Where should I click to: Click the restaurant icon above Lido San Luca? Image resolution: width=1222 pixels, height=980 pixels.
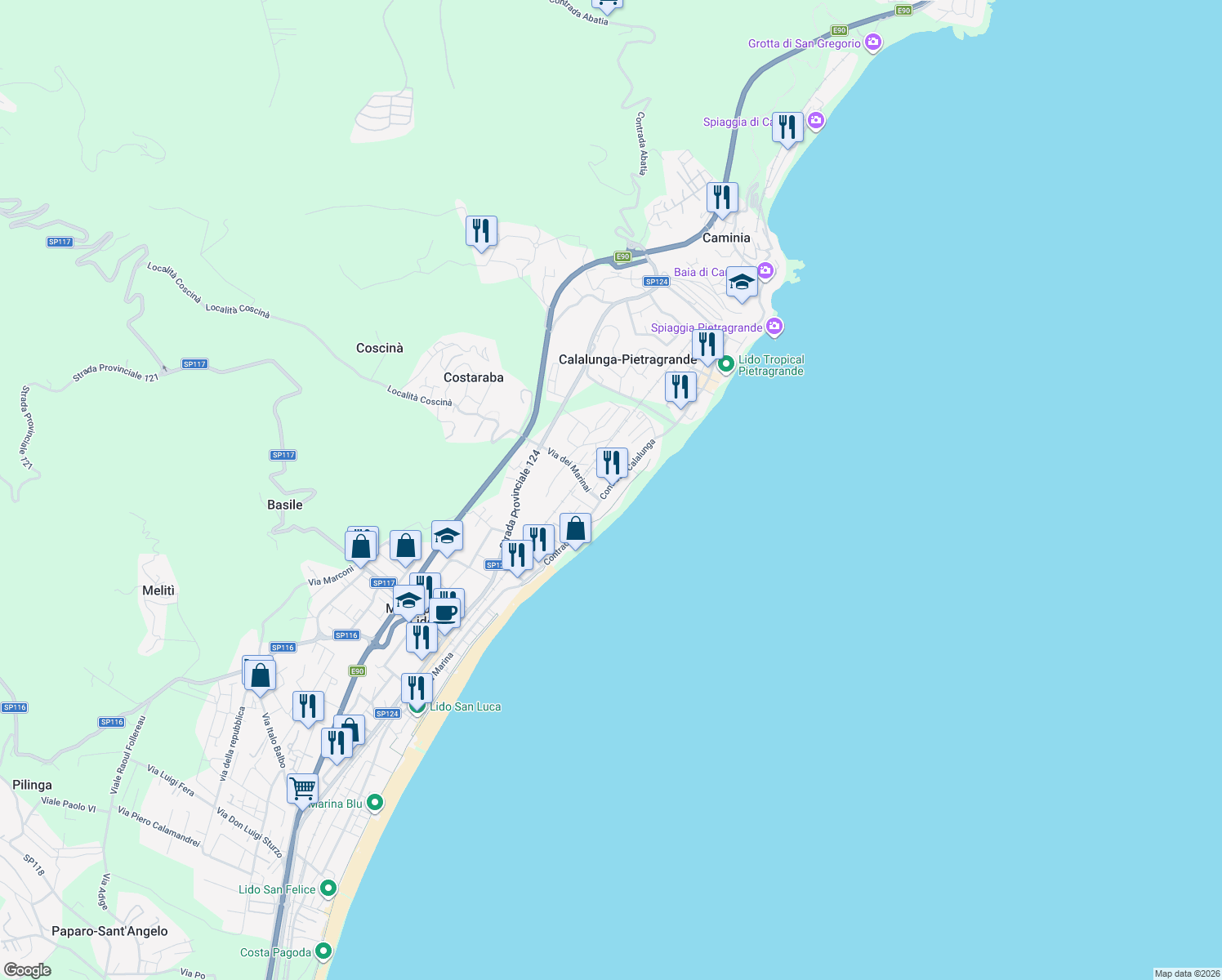pyautogui.click(x=417, y=687)
